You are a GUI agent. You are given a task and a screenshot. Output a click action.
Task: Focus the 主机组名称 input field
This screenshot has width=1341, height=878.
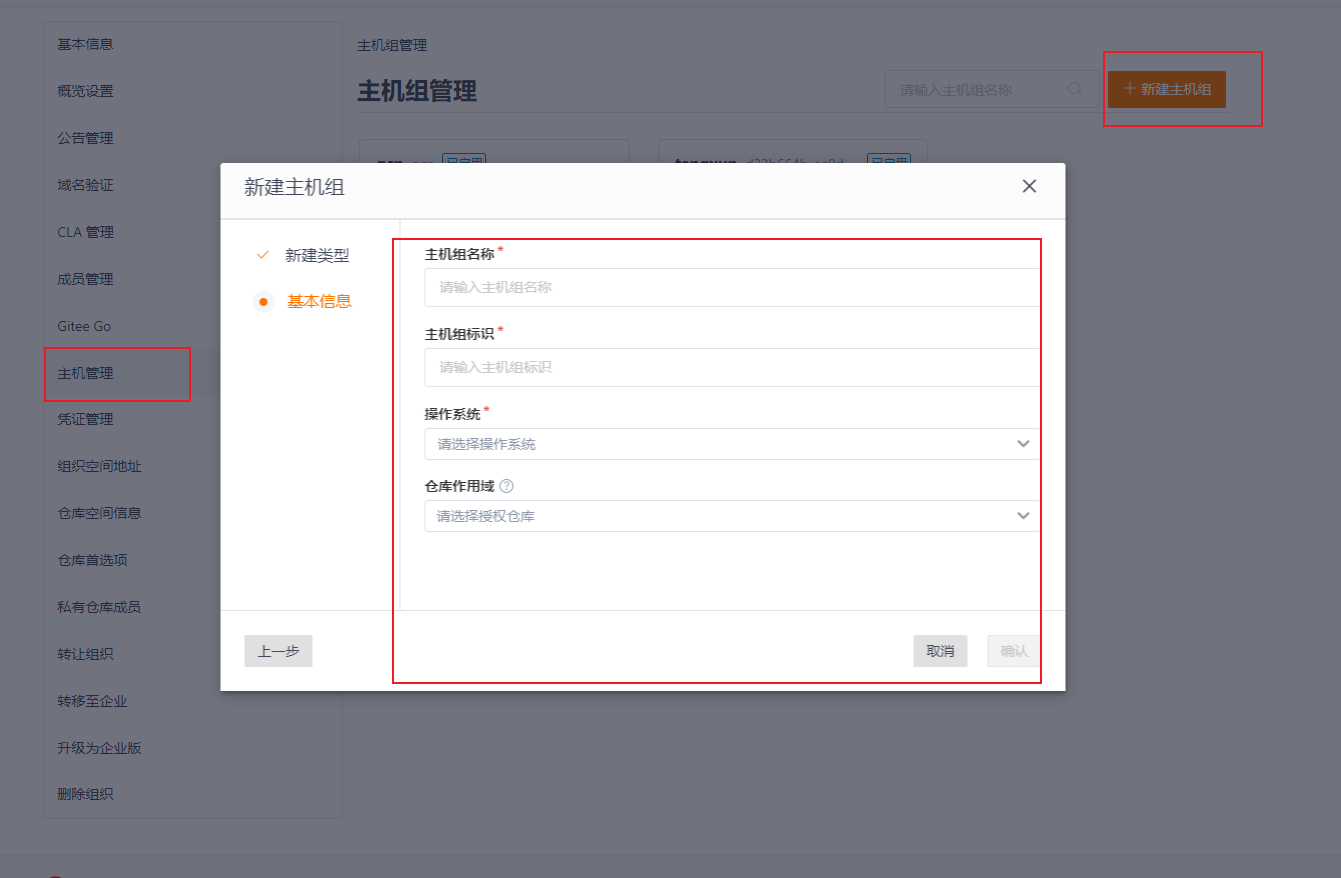(x=733, y=287)
